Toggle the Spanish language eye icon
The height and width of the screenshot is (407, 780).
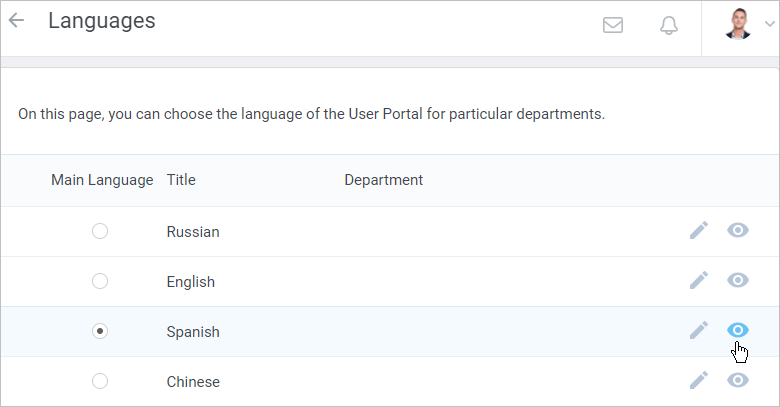[738, 331]
